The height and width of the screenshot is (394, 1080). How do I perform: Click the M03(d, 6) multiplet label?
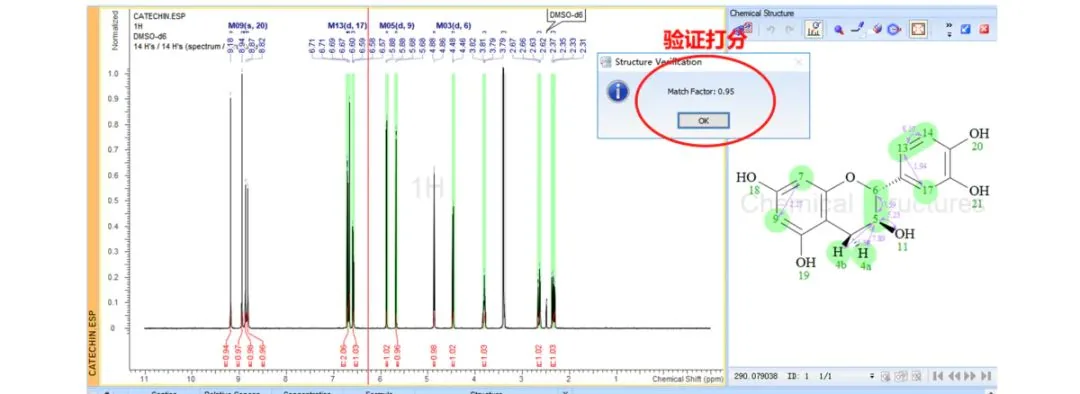[x=453, y=25]
